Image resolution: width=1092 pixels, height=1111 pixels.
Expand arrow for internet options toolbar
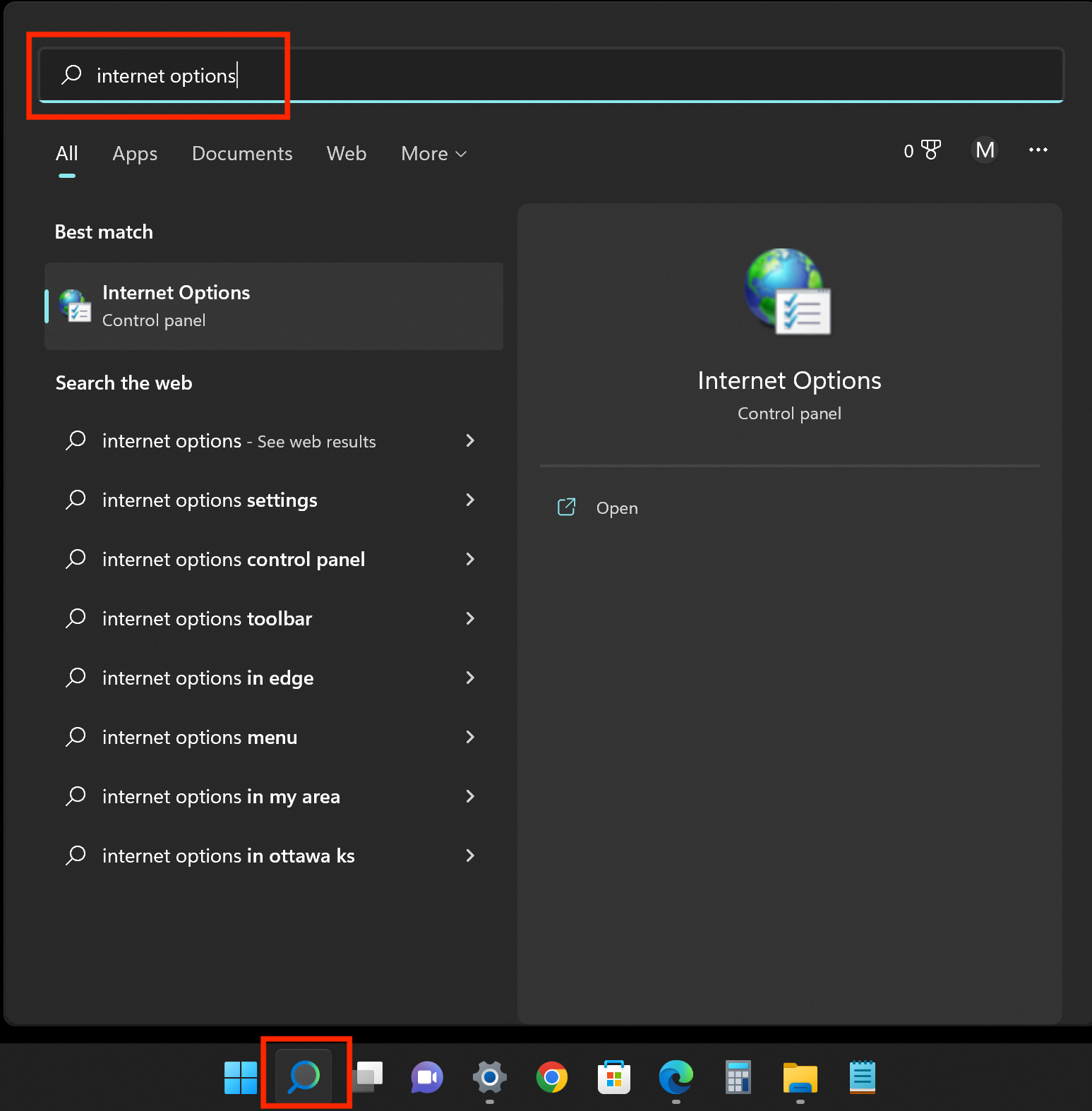click(470, 618)
